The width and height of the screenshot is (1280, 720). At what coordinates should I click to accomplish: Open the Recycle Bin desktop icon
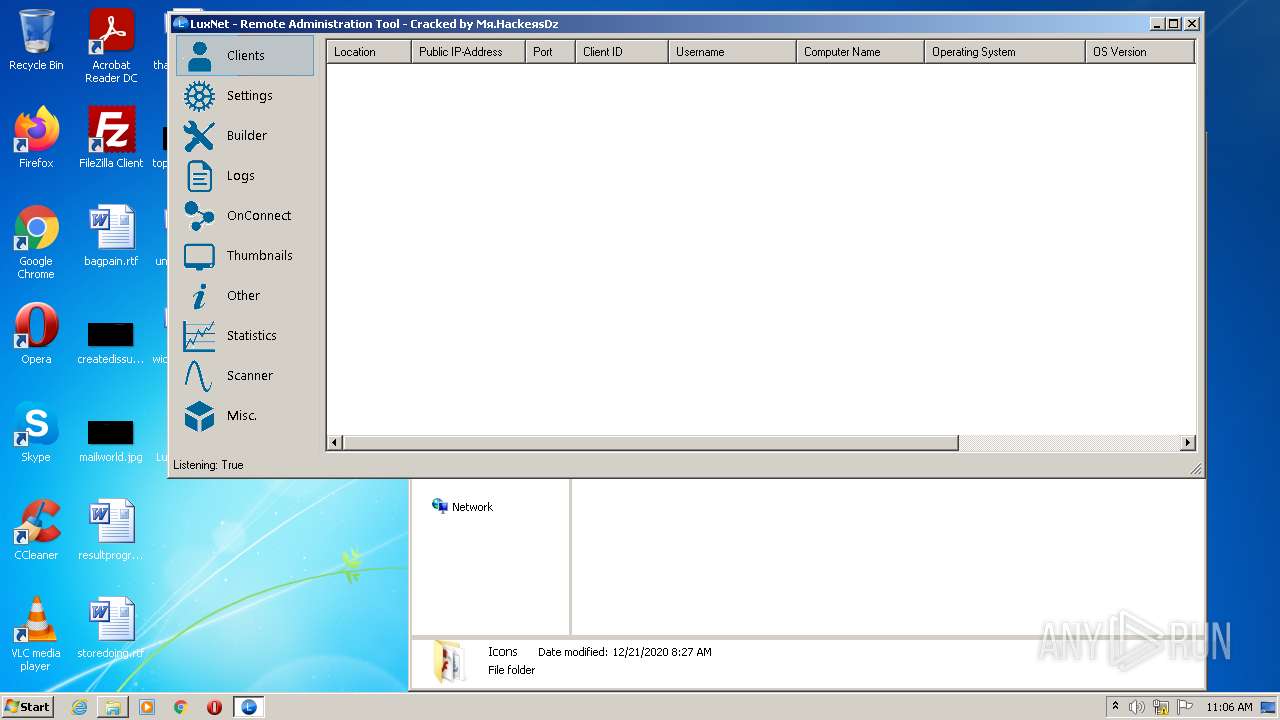pyautogui.click(x=36, y=40)
